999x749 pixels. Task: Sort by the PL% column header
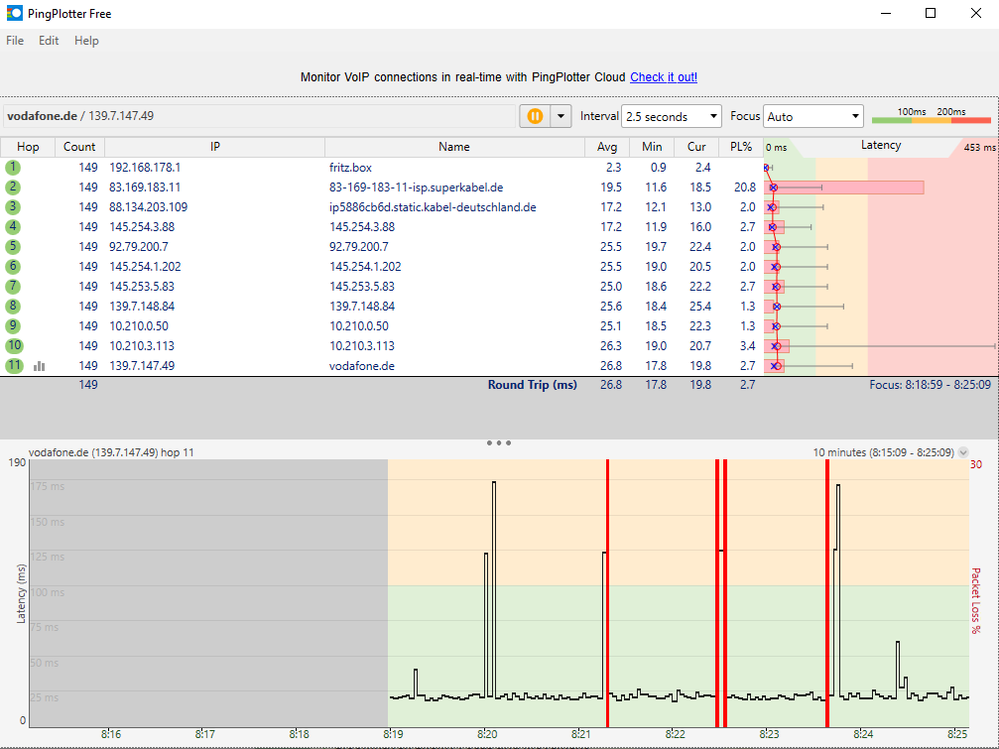pos(741,147)
